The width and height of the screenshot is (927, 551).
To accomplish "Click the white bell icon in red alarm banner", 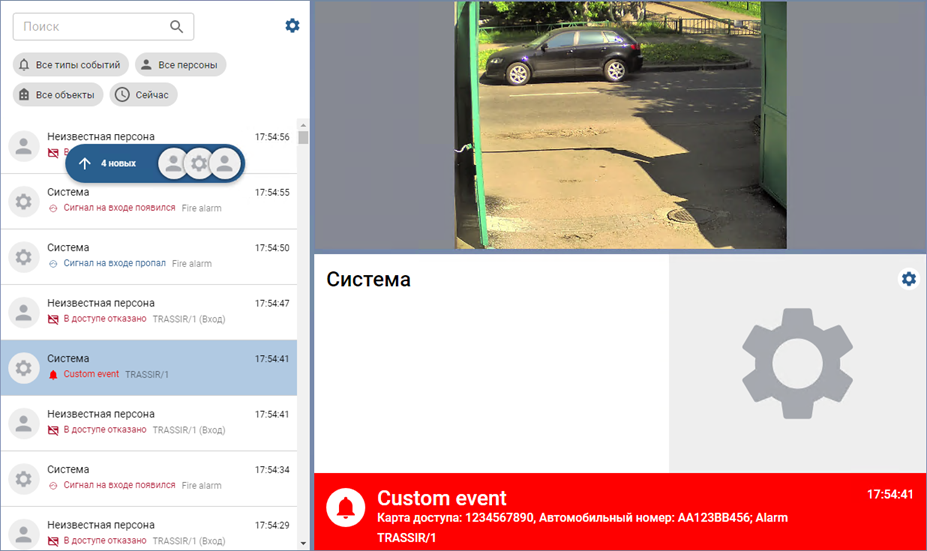I will [345, 509].
